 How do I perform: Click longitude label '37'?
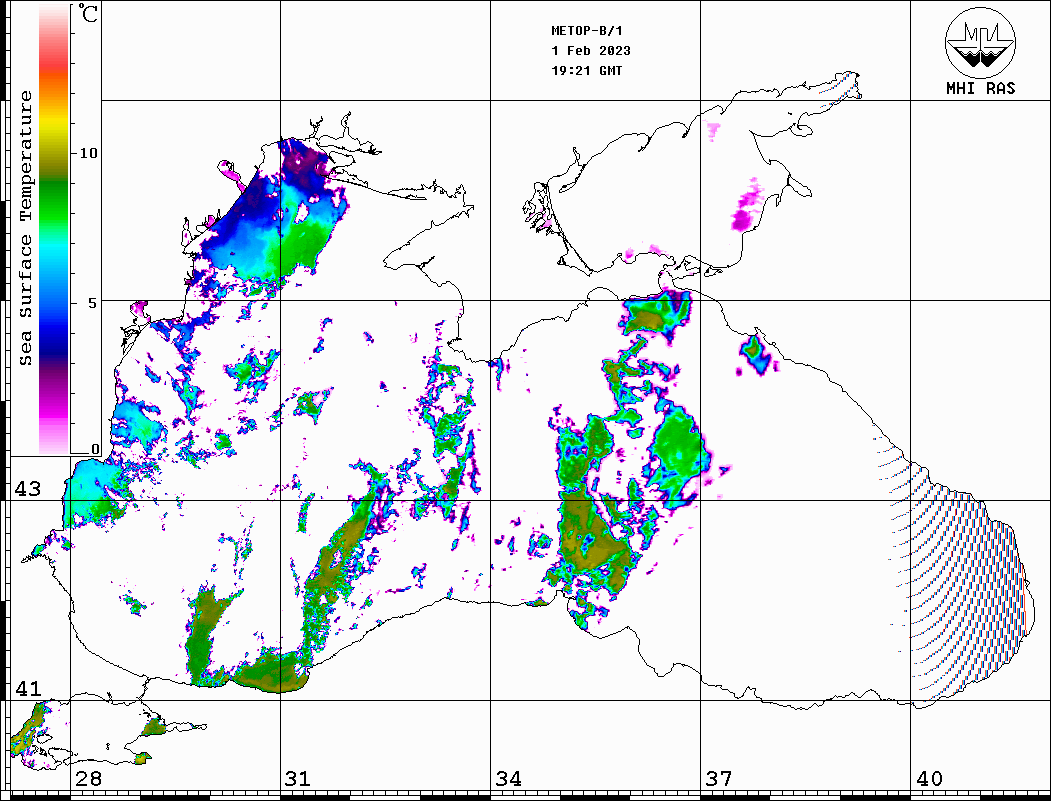(x=719, y=778)
